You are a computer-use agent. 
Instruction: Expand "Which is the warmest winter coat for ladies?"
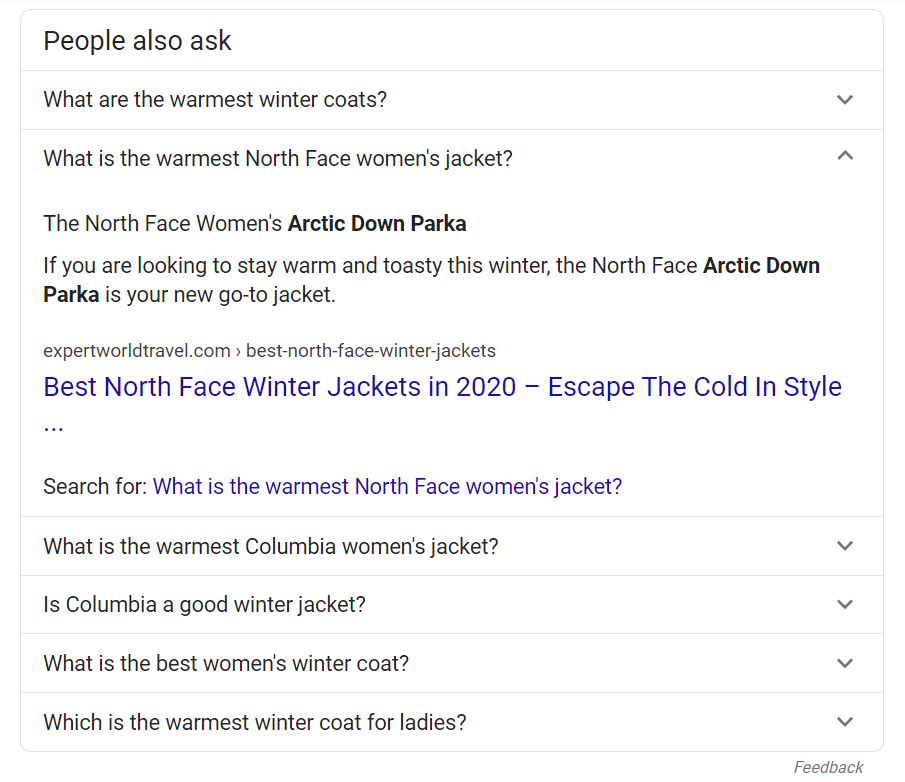[x=255, y=722]
